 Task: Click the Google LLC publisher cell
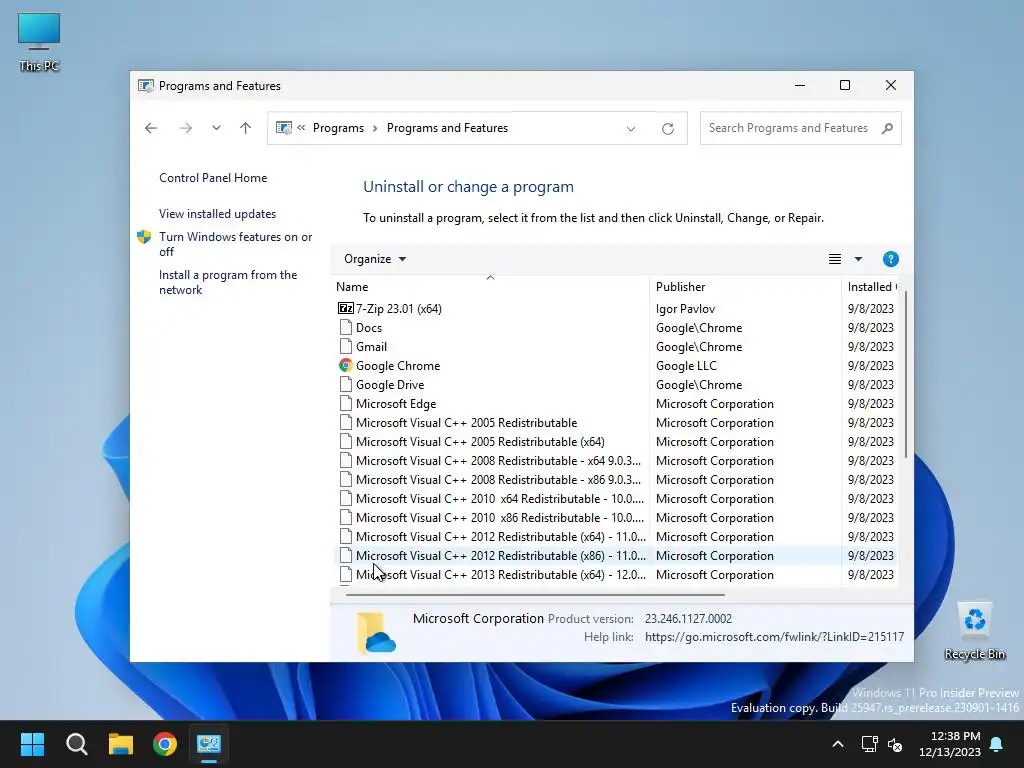point(686,366)
